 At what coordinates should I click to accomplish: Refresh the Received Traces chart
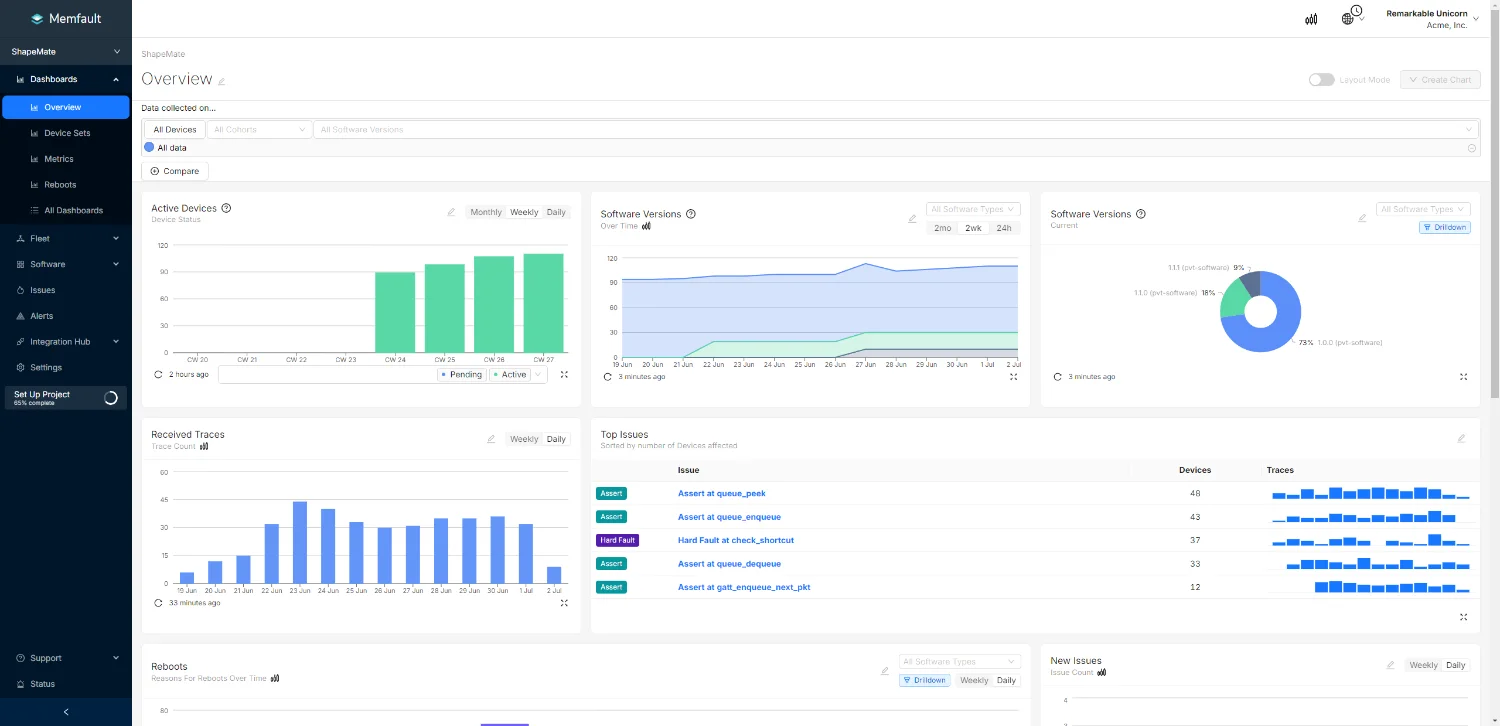pos(158,603)
